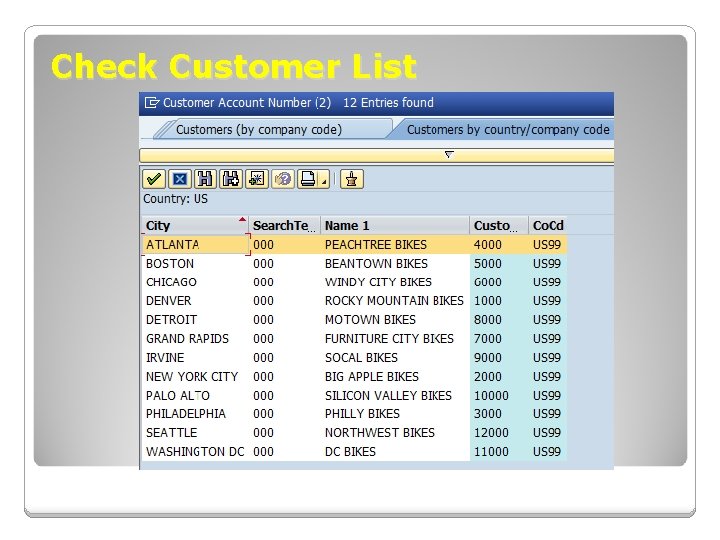Click PEACHTREE BIKES customer name
This screenshot has height=540, width=720.
click(376, 245)
